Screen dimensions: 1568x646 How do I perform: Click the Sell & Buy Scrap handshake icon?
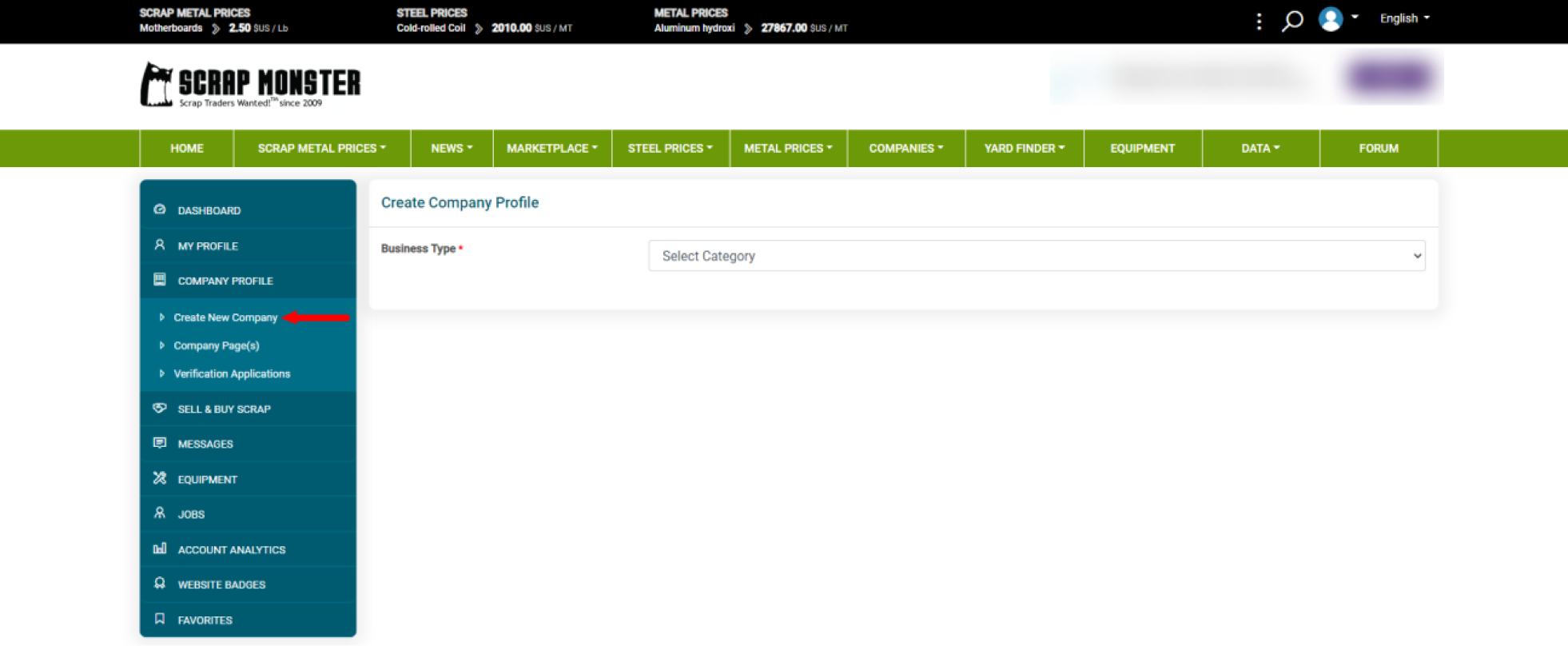(160, 409)
